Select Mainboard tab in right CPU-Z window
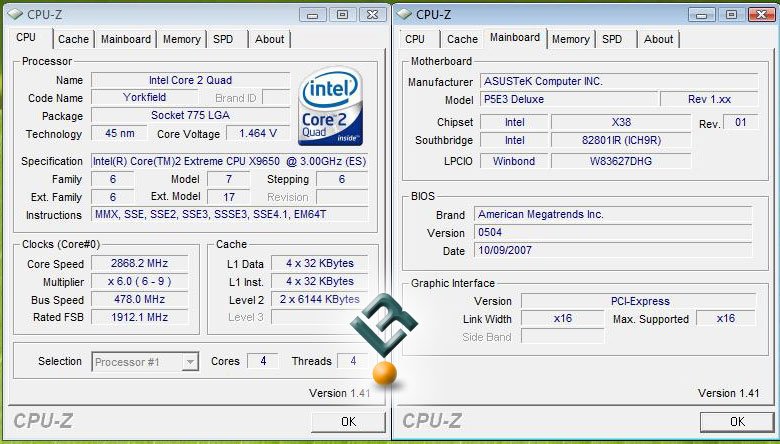 pos(514,38)
